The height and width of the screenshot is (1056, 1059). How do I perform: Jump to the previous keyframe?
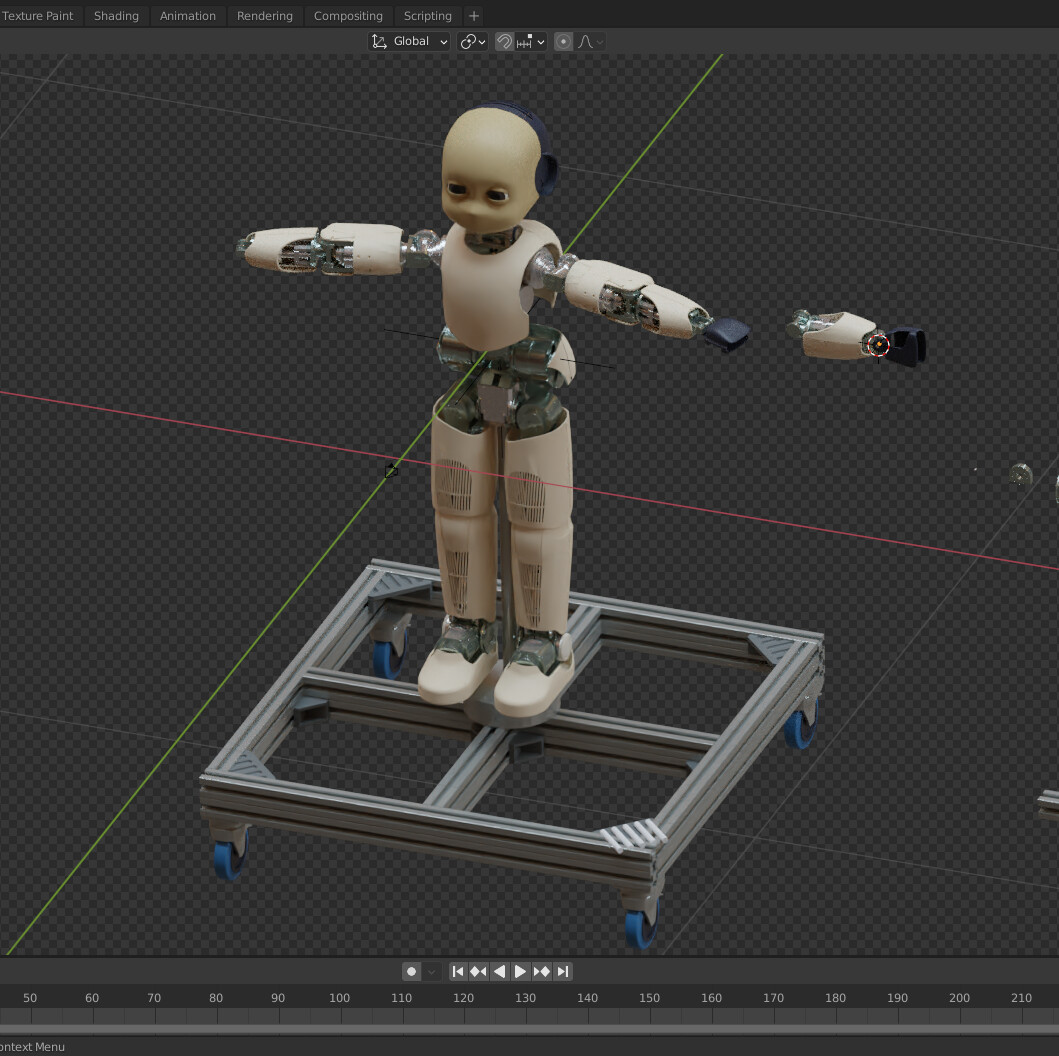coord(478,971)
